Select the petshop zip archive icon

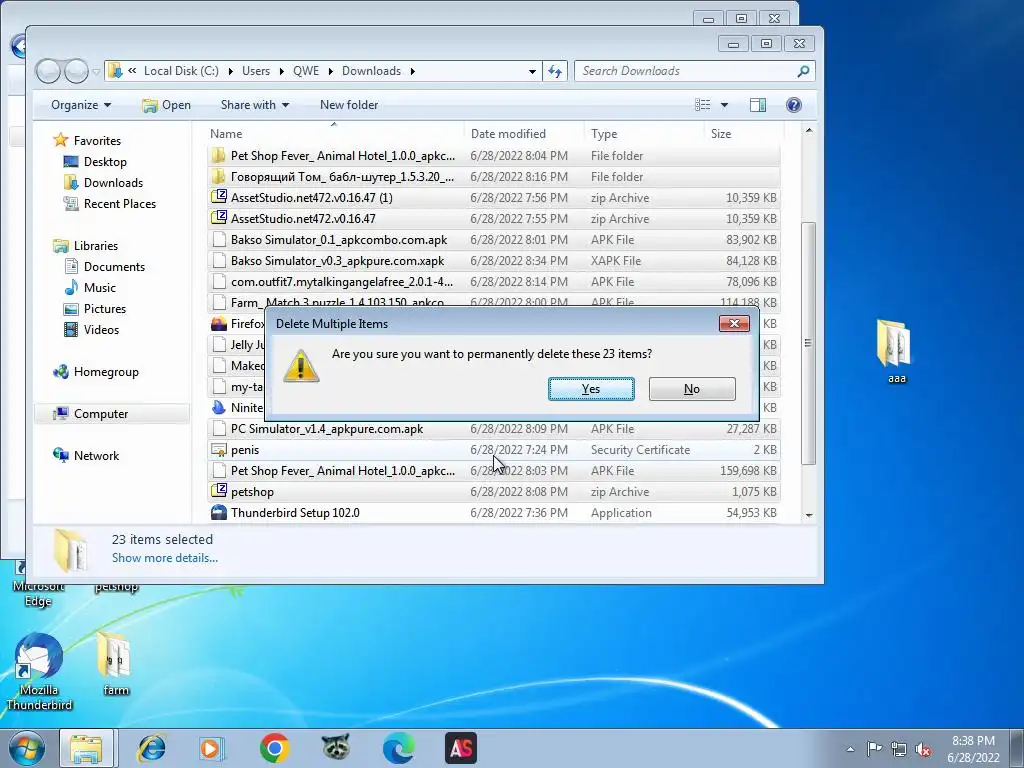tap(219, 491)
